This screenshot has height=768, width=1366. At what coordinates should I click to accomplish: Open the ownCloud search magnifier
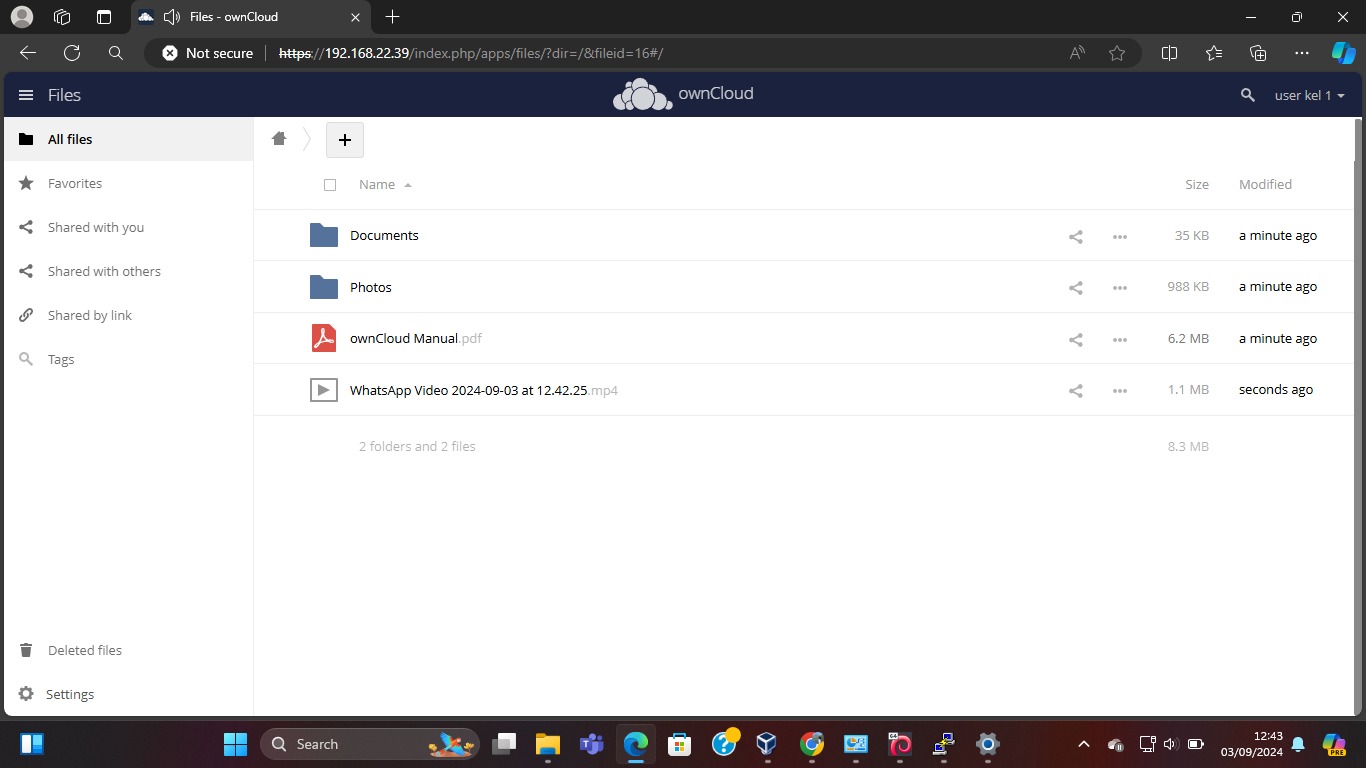(x=1247, y=95)
